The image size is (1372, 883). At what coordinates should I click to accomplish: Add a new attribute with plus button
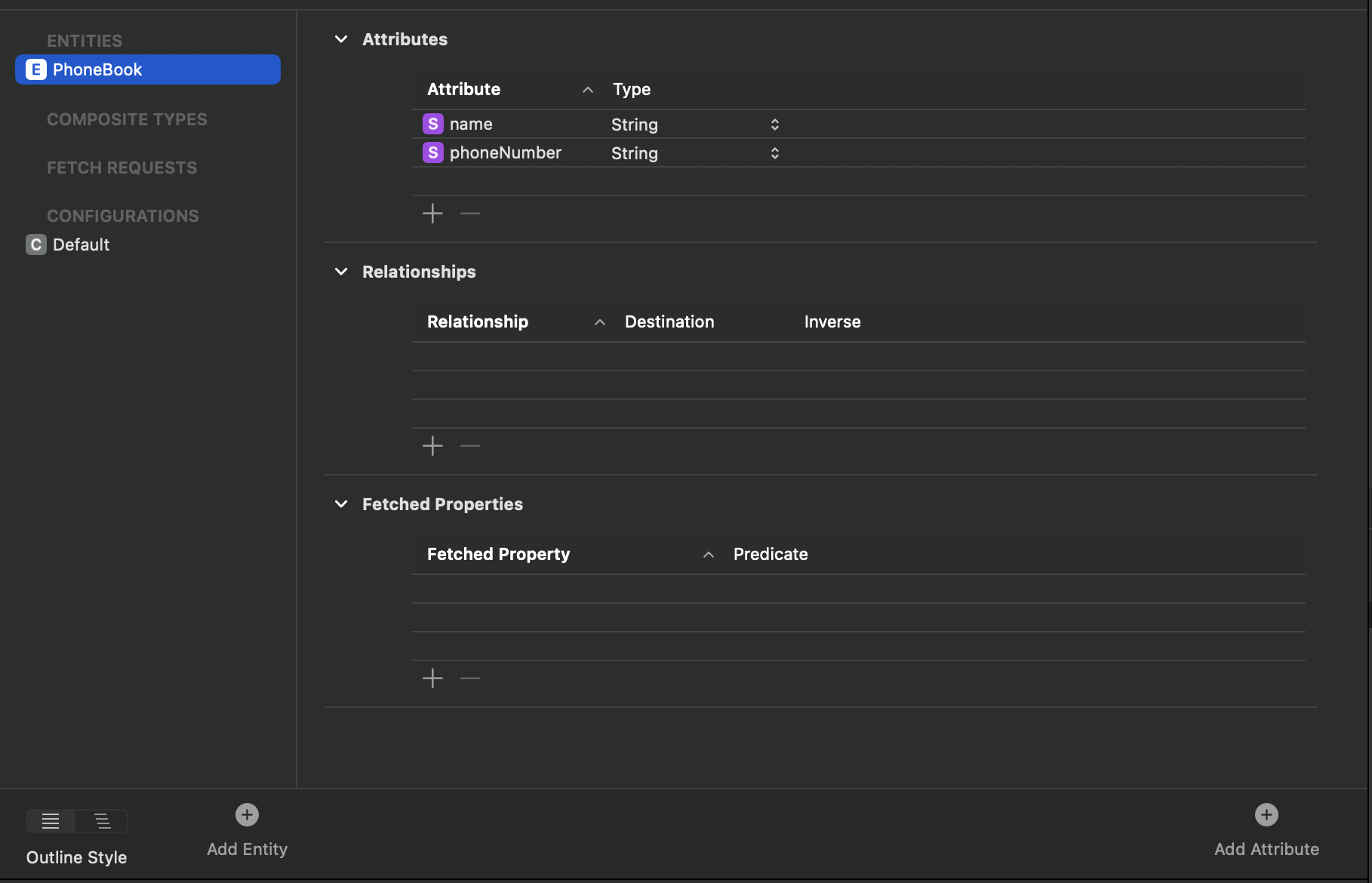coord(432,214)
